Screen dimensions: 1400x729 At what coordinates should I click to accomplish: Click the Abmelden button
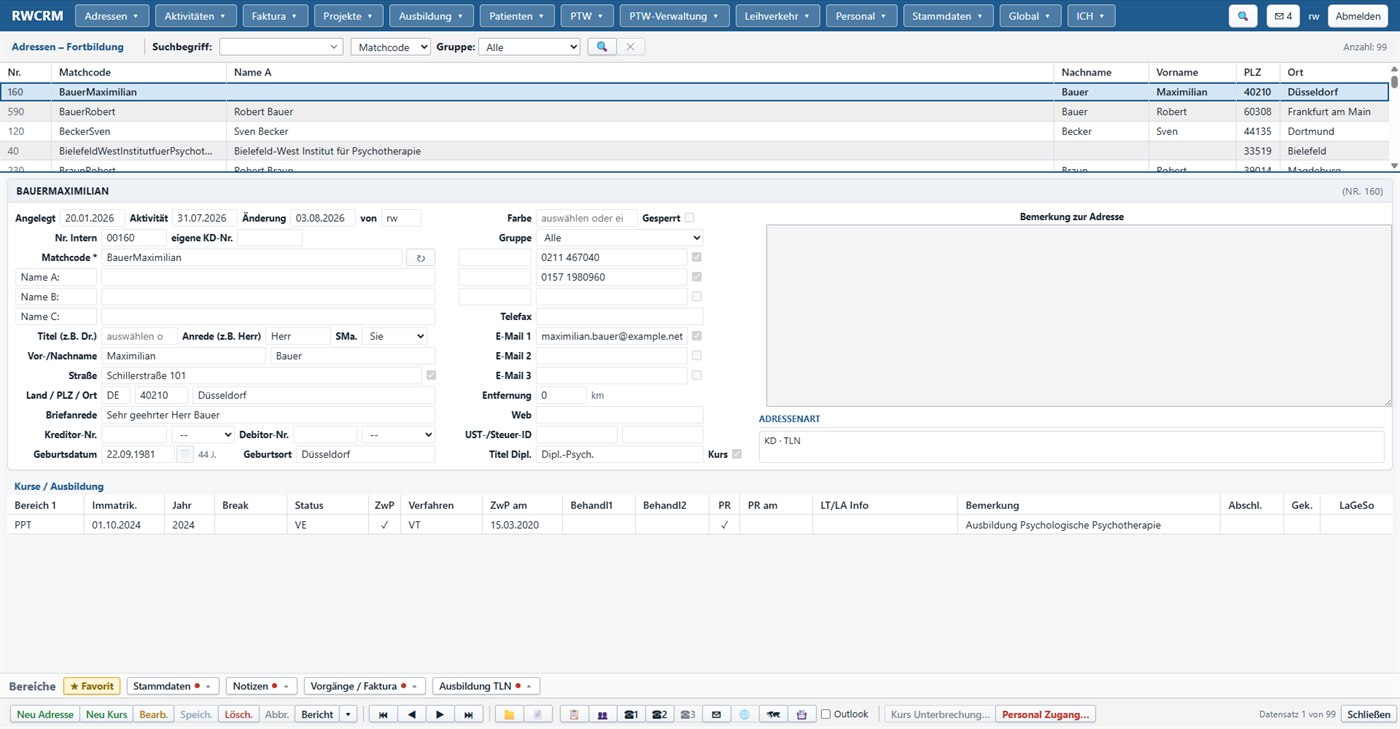[1360, 16]
